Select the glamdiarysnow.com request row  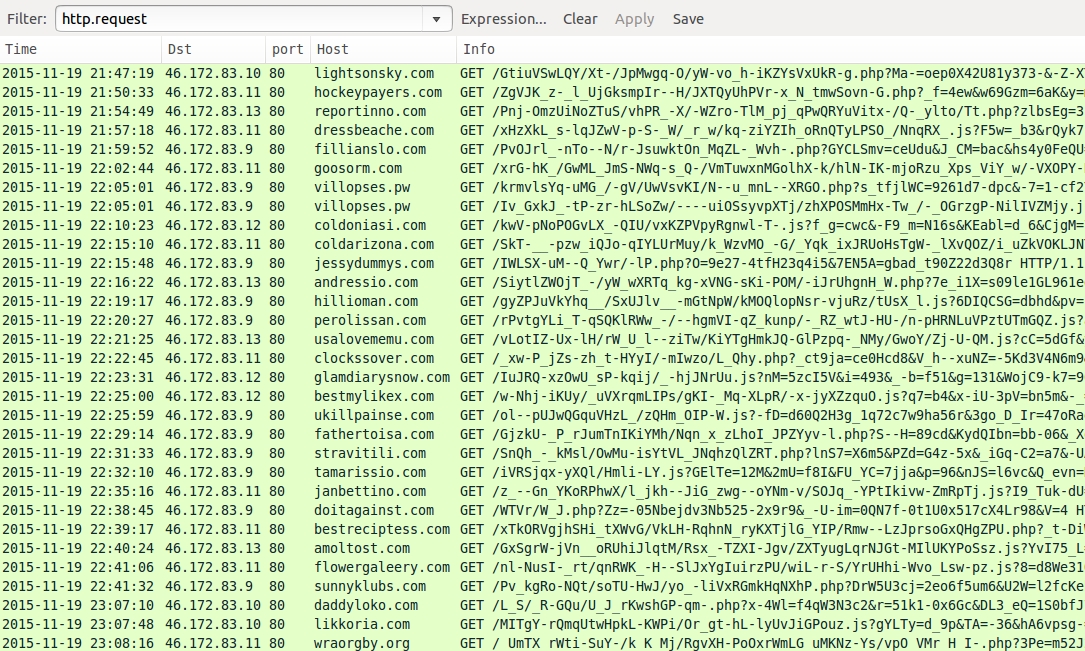pyautogui.click(x=382, y=377)
